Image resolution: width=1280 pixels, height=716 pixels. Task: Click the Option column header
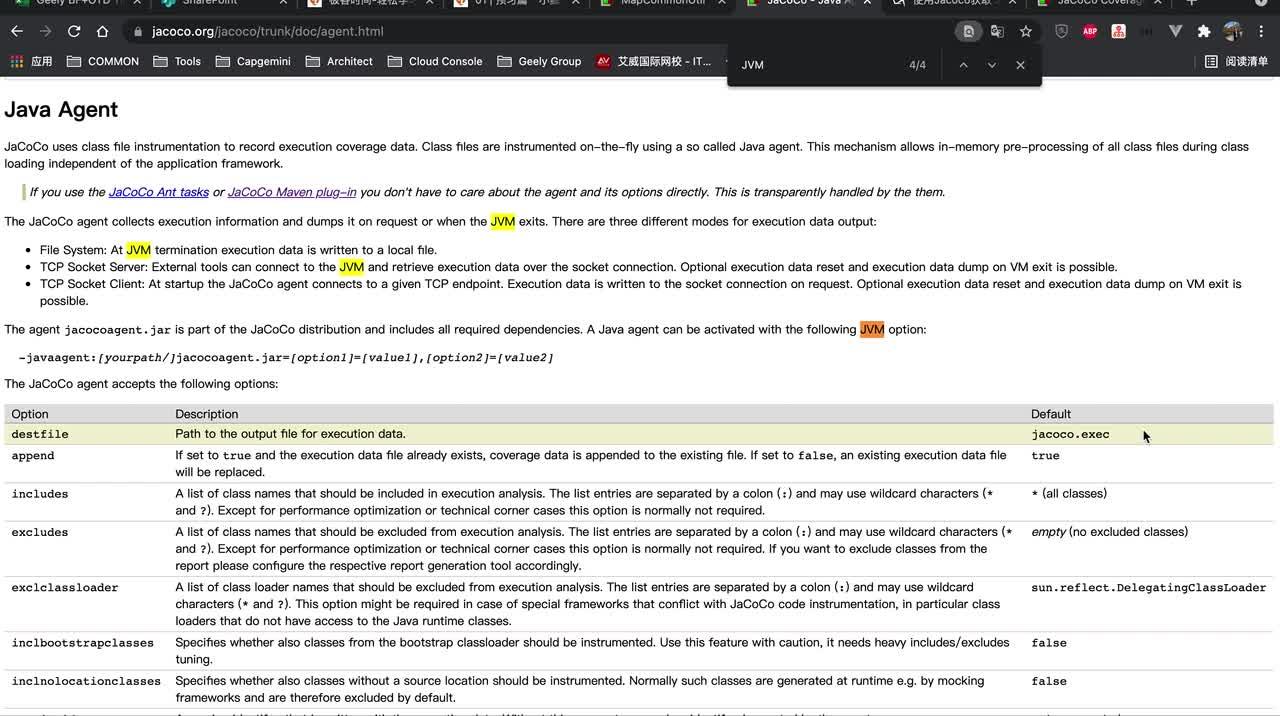[30, 414]
